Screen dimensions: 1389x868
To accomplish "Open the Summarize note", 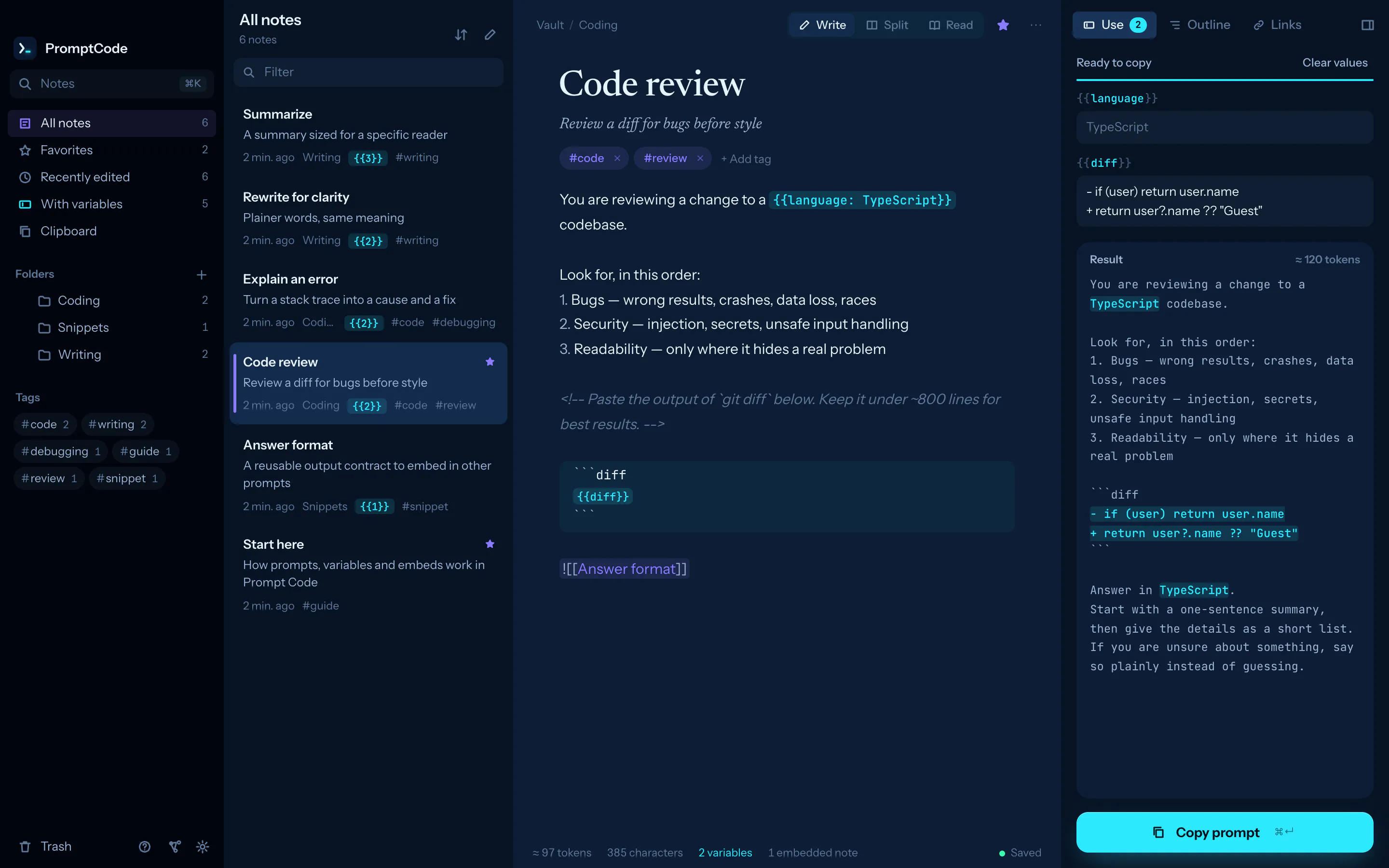I will tap(368, 136).
